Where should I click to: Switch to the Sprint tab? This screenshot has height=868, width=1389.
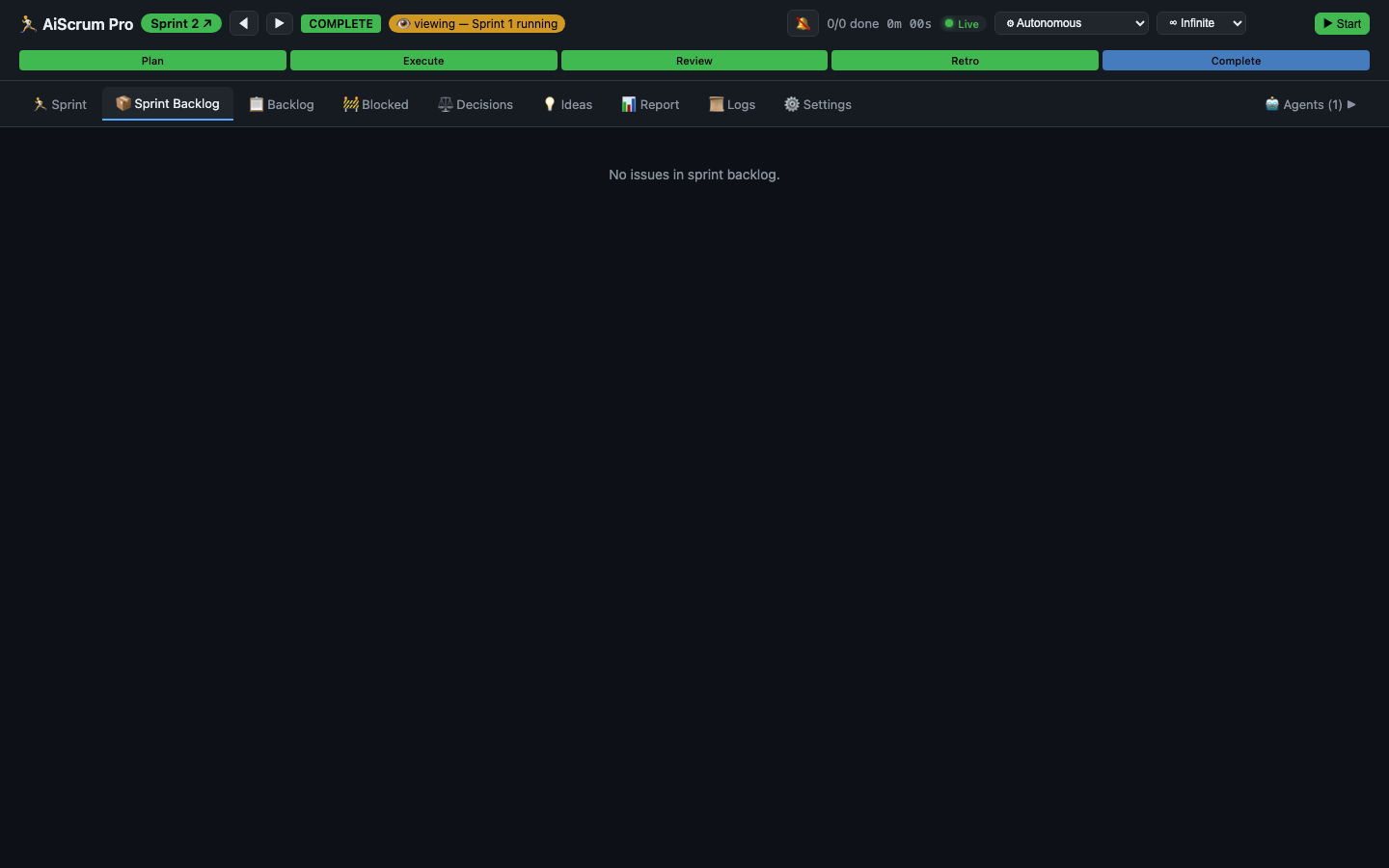[60, 104]
